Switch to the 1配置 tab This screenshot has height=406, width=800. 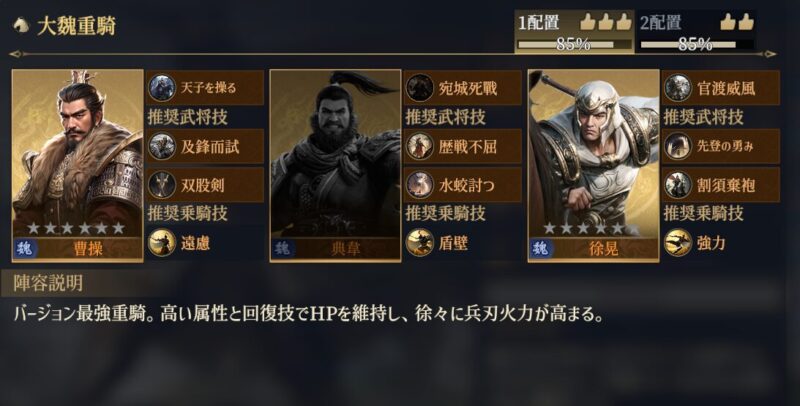574,32
